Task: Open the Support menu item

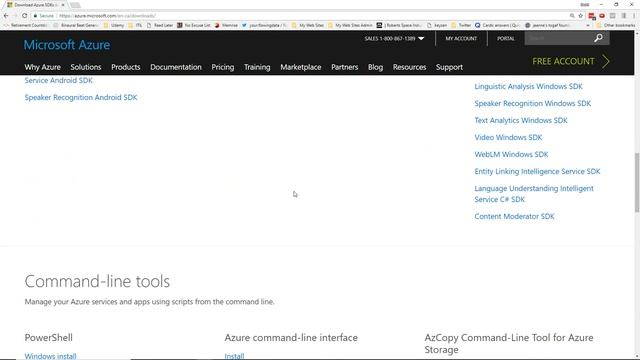Action: pos(449,67)
